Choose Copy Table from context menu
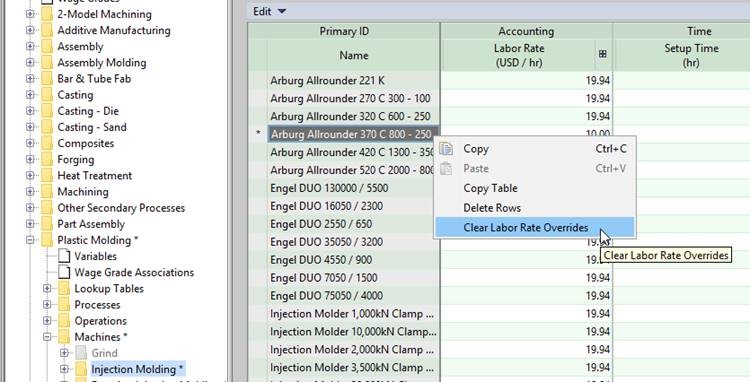Image resolution: width=750 pixels, height=382 pixels. (x=535, y=188)
